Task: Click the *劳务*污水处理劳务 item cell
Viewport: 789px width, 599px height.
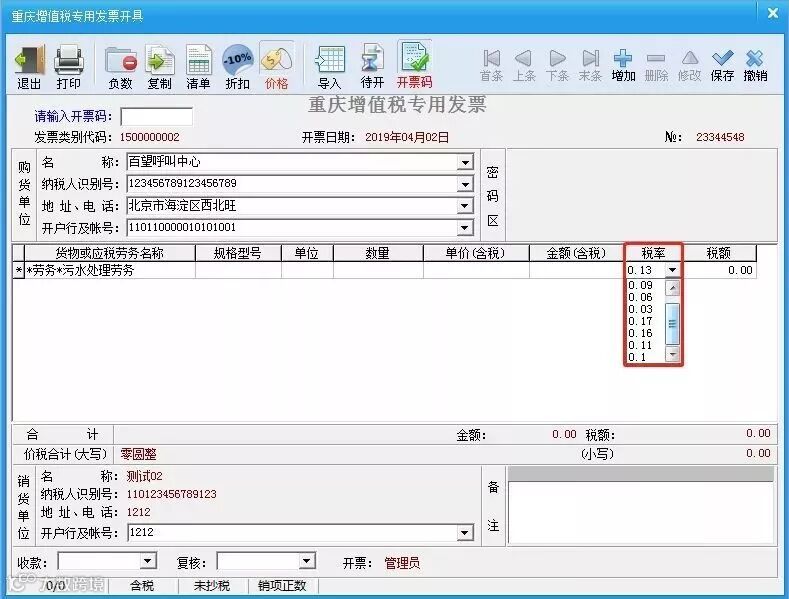Action: tap(110, 270)
